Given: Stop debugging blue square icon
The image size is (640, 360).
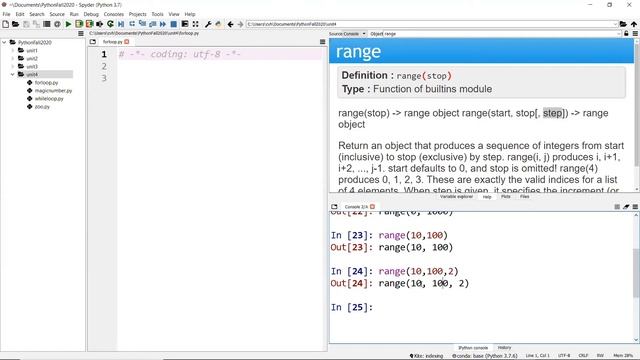Looking at the screenshot, I should pos(173,24).
